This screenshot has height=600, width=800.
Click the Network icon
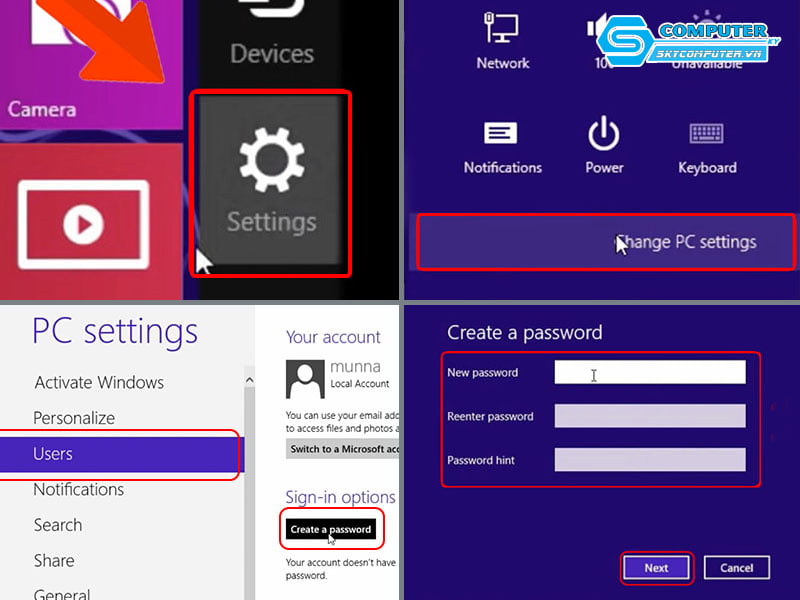502,42
